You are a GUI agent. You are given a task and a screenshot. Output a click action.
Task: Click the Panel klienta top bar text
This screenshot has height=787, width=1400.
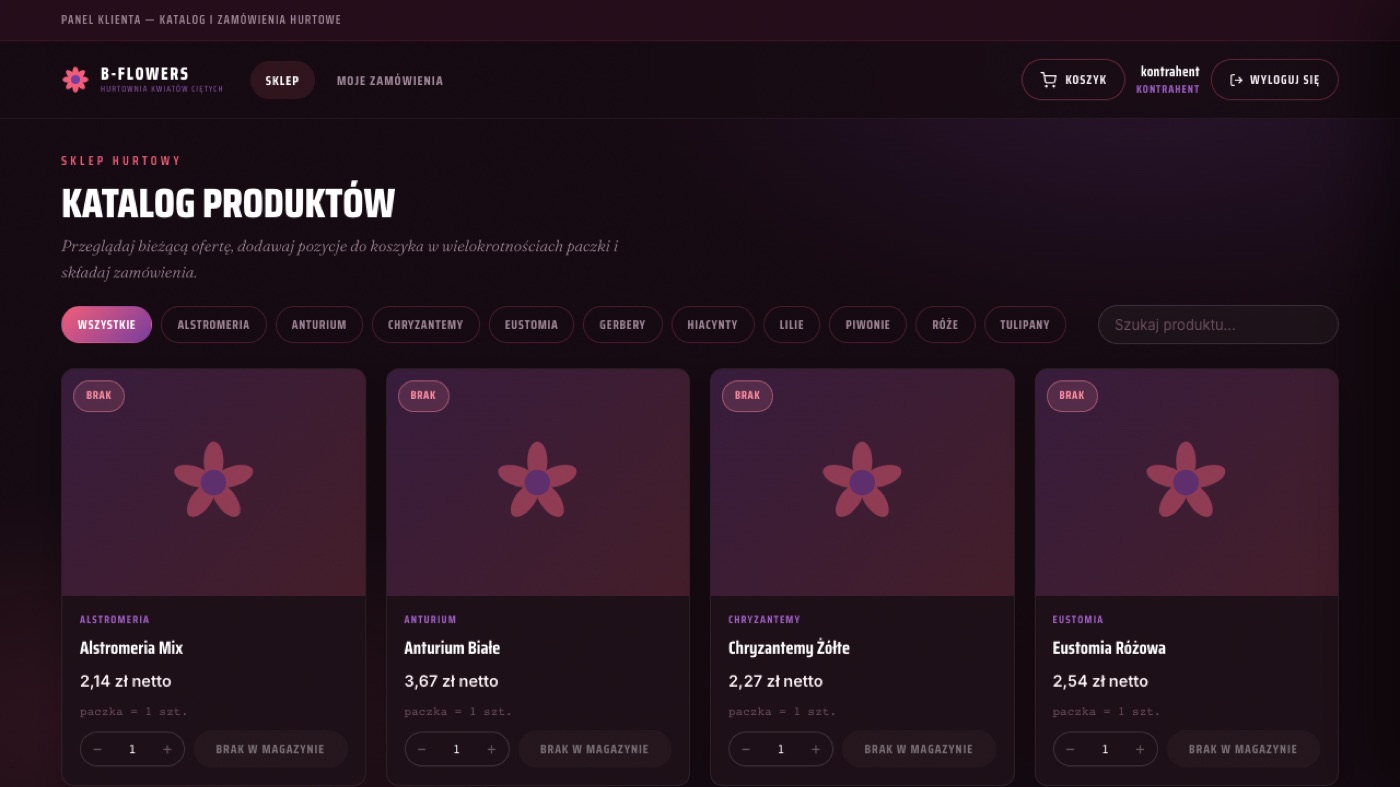click(x=201, y=20)
